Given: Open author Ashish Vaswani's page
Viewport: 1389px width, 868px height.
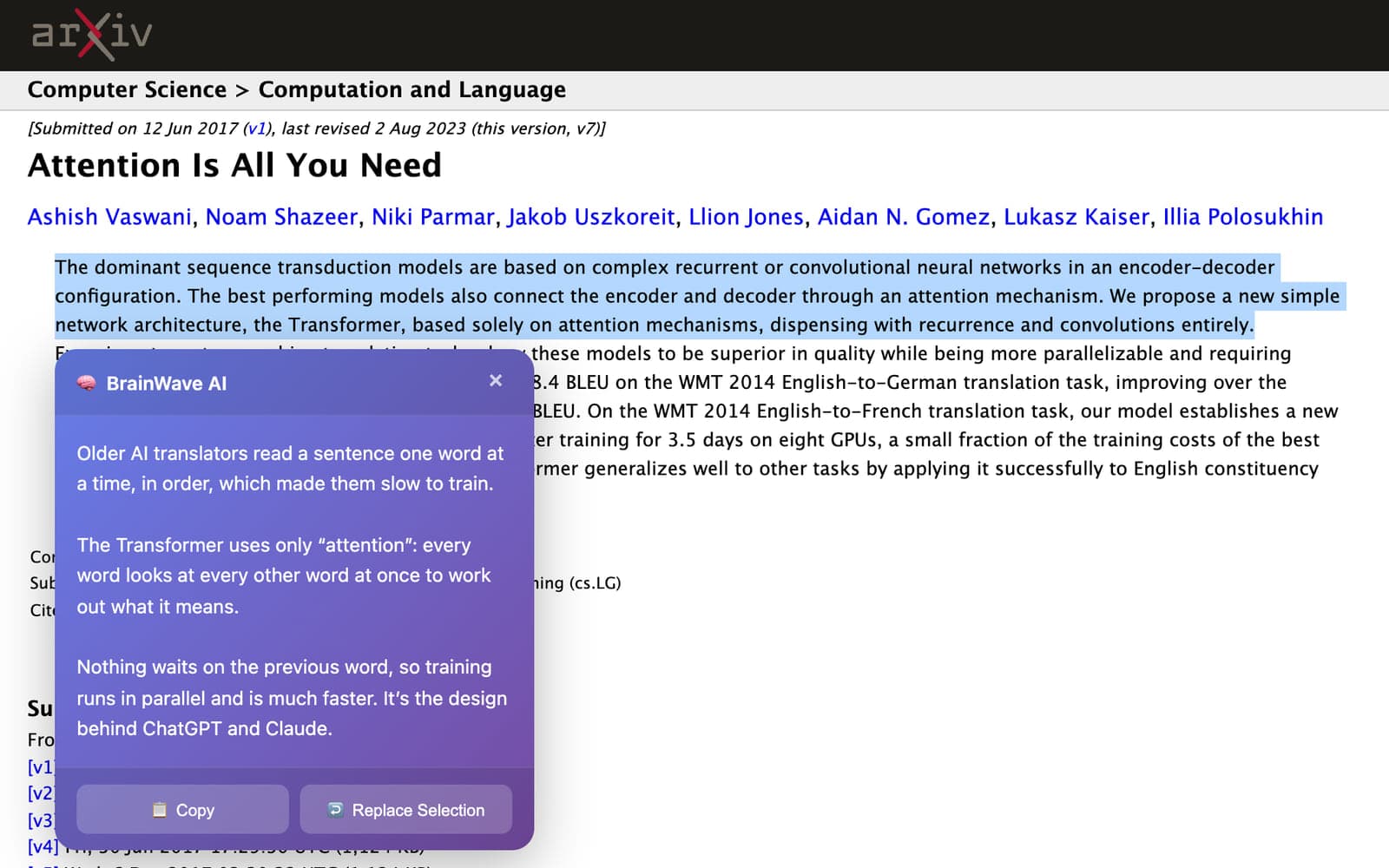Looking at the screenshot, I should 109,217.
